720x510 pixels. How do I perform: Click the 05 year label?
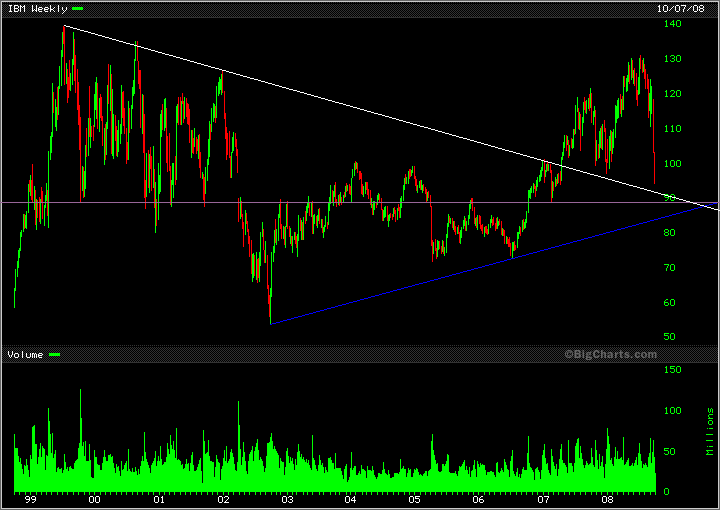pyautogui.click(x=415, y=499)
